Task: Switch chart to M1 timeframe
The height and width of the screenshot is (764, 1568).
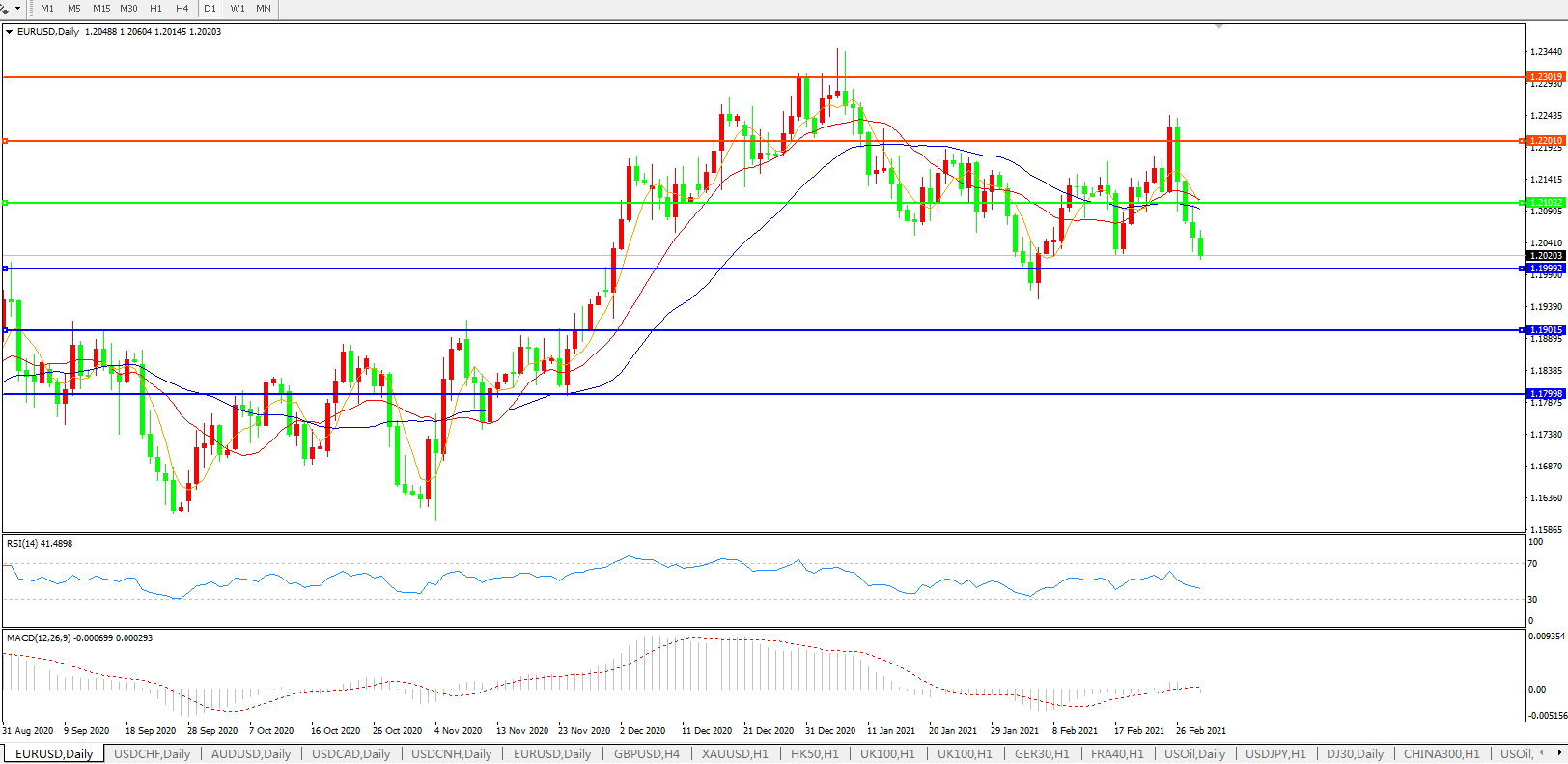Action: [47, 8]
